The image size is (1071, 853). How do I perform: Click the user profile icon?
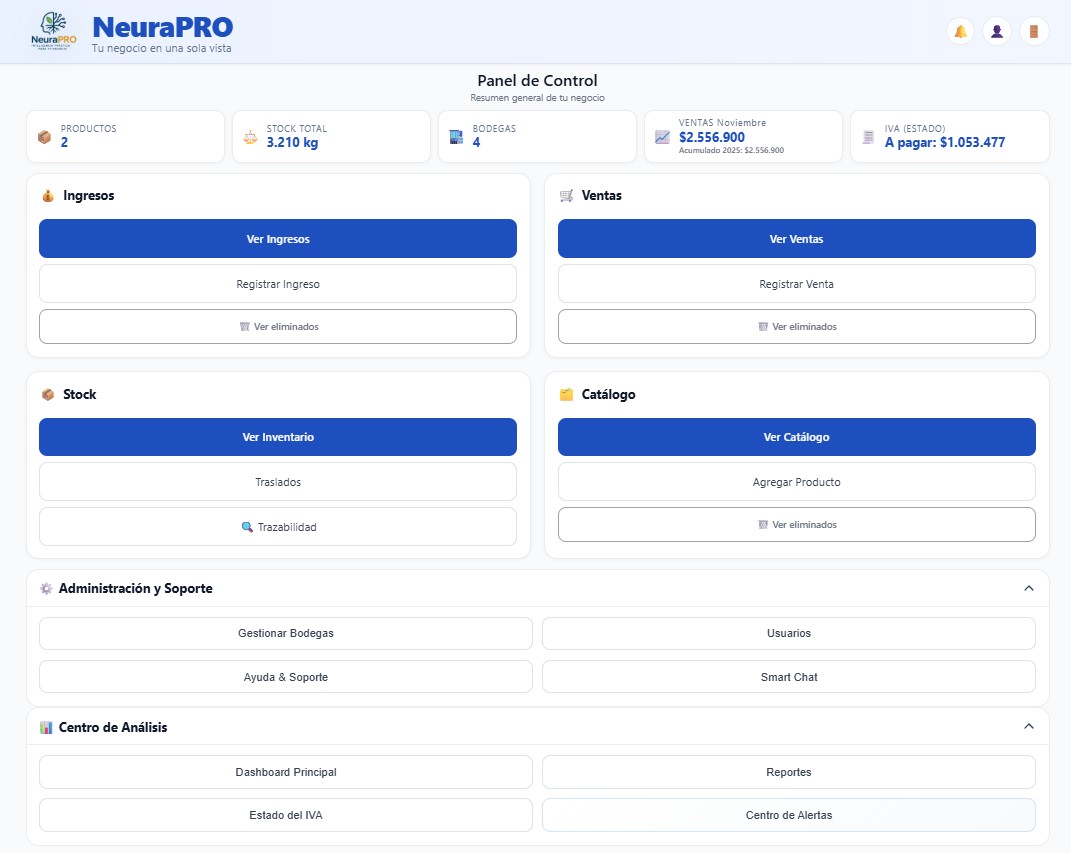997,31
